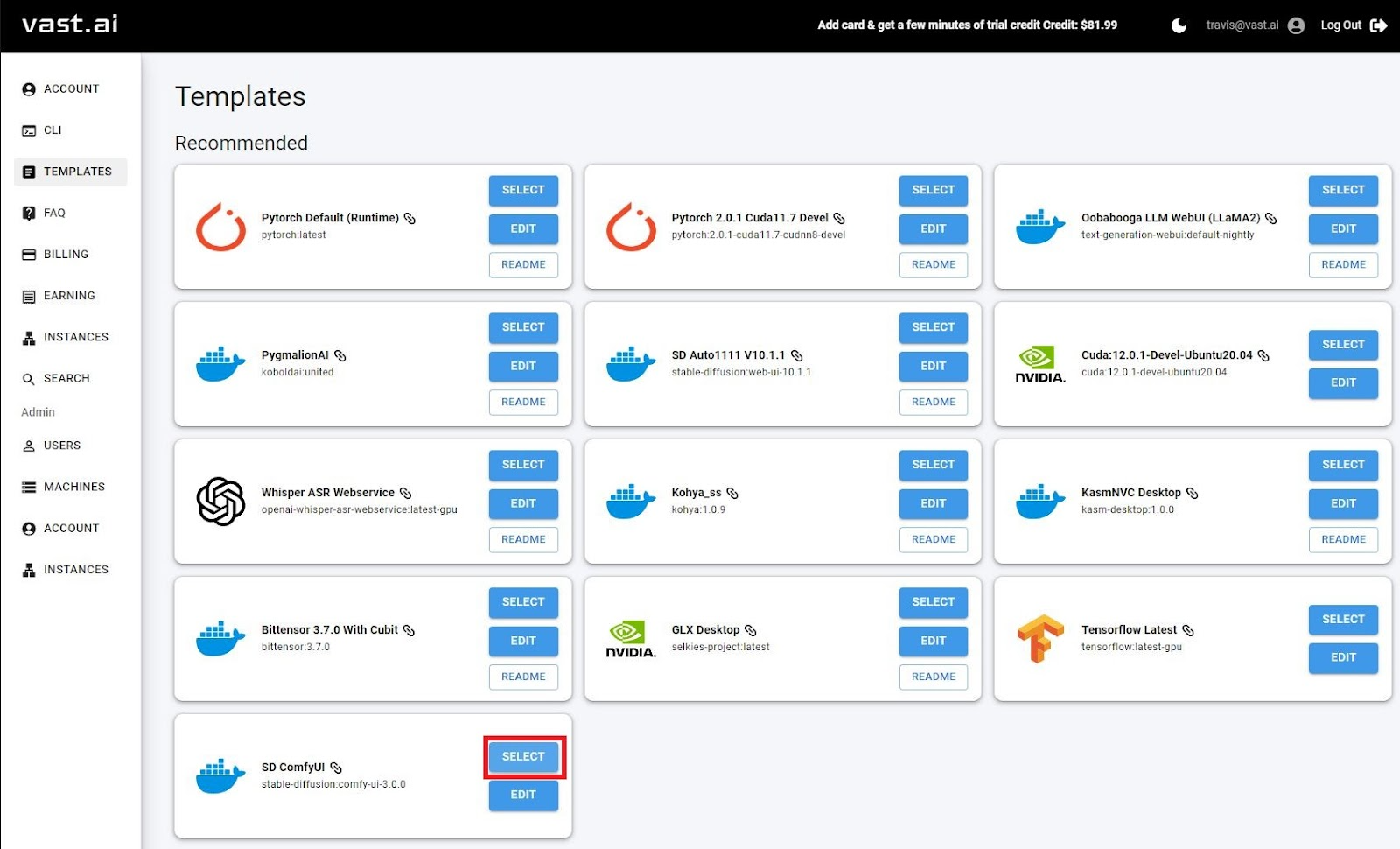Image resolution: width=1400 pixels, height=849 pixels.
Task: Open the upper INSTANCES sidebar item
Action: pos(71,338)
